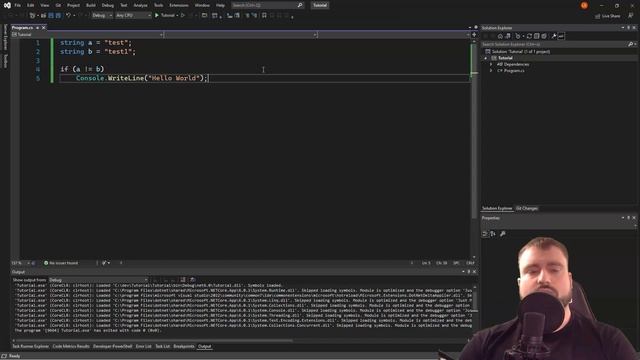640x360 pixels.
Task: Toggle word wrap in Output panel
Action: click(193, 280)
